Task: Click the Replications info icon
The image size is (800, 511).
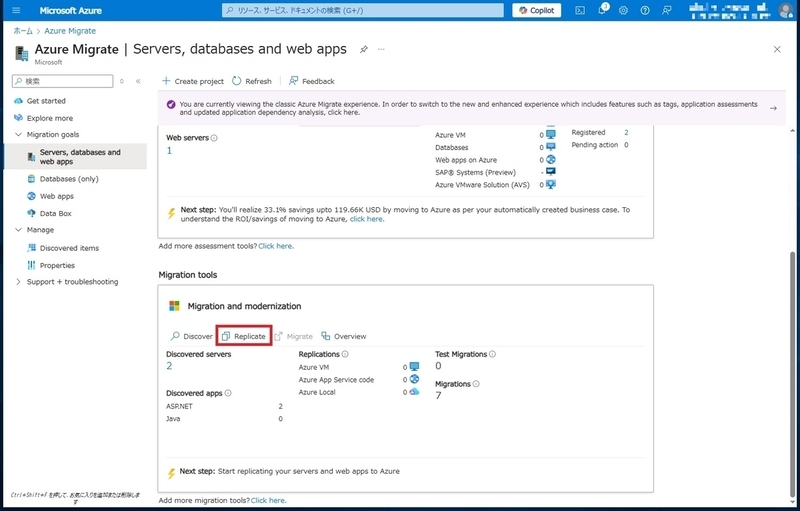Action: (x=345, y=354)
